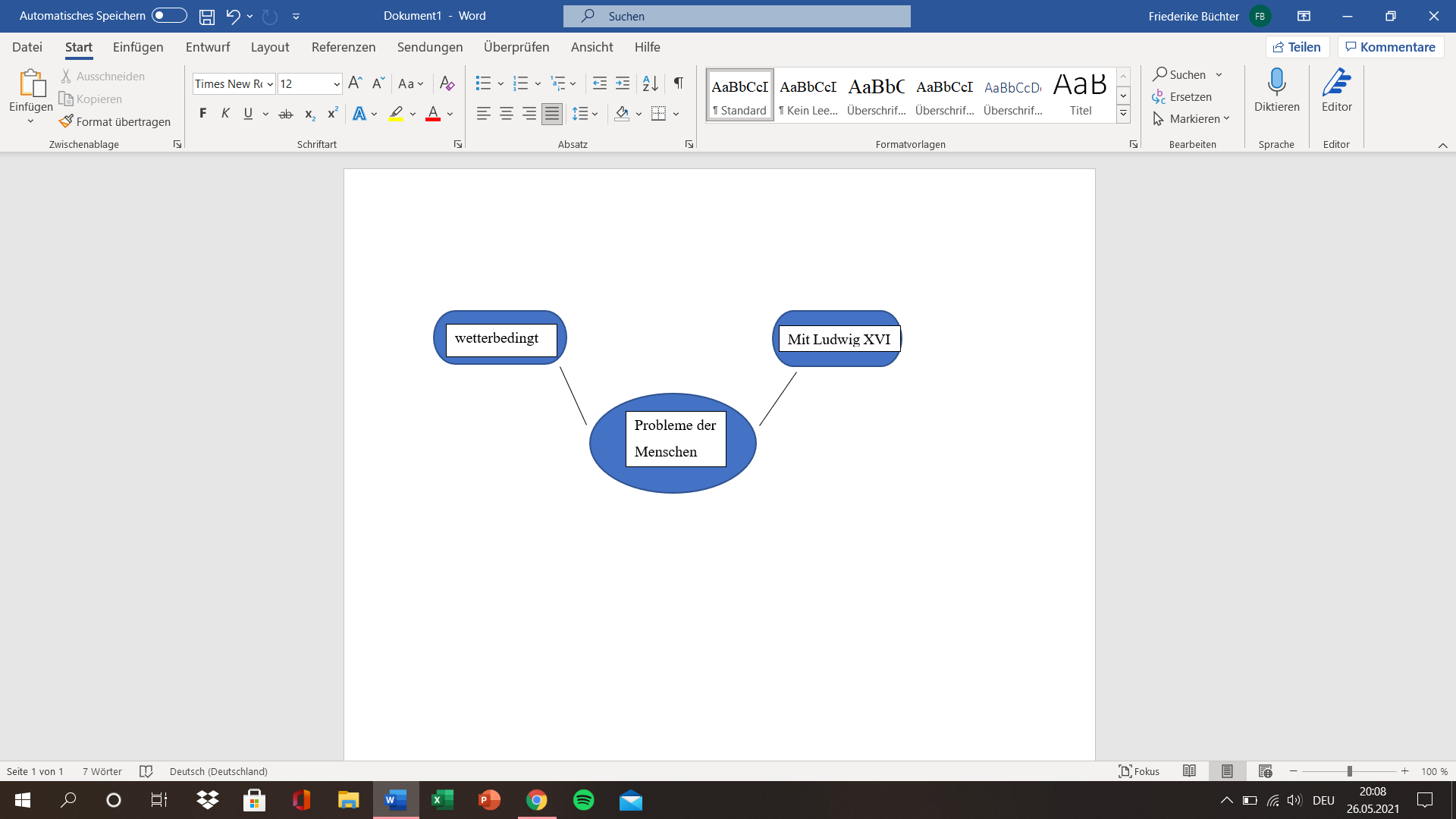Click the shading paint bucket icon

[622, 114]
